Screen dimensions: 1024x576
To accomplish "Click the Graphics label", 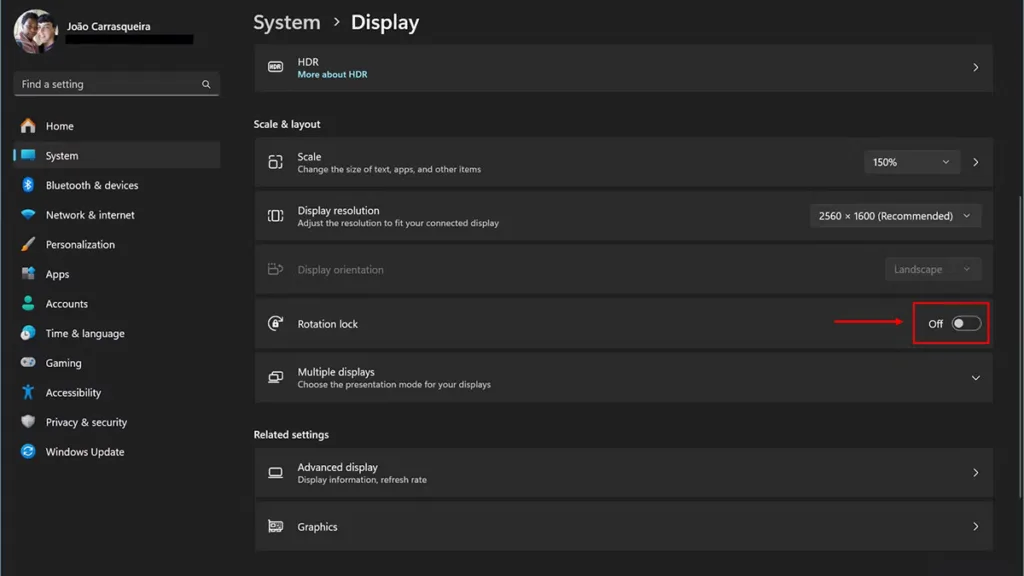I will 317,526.
